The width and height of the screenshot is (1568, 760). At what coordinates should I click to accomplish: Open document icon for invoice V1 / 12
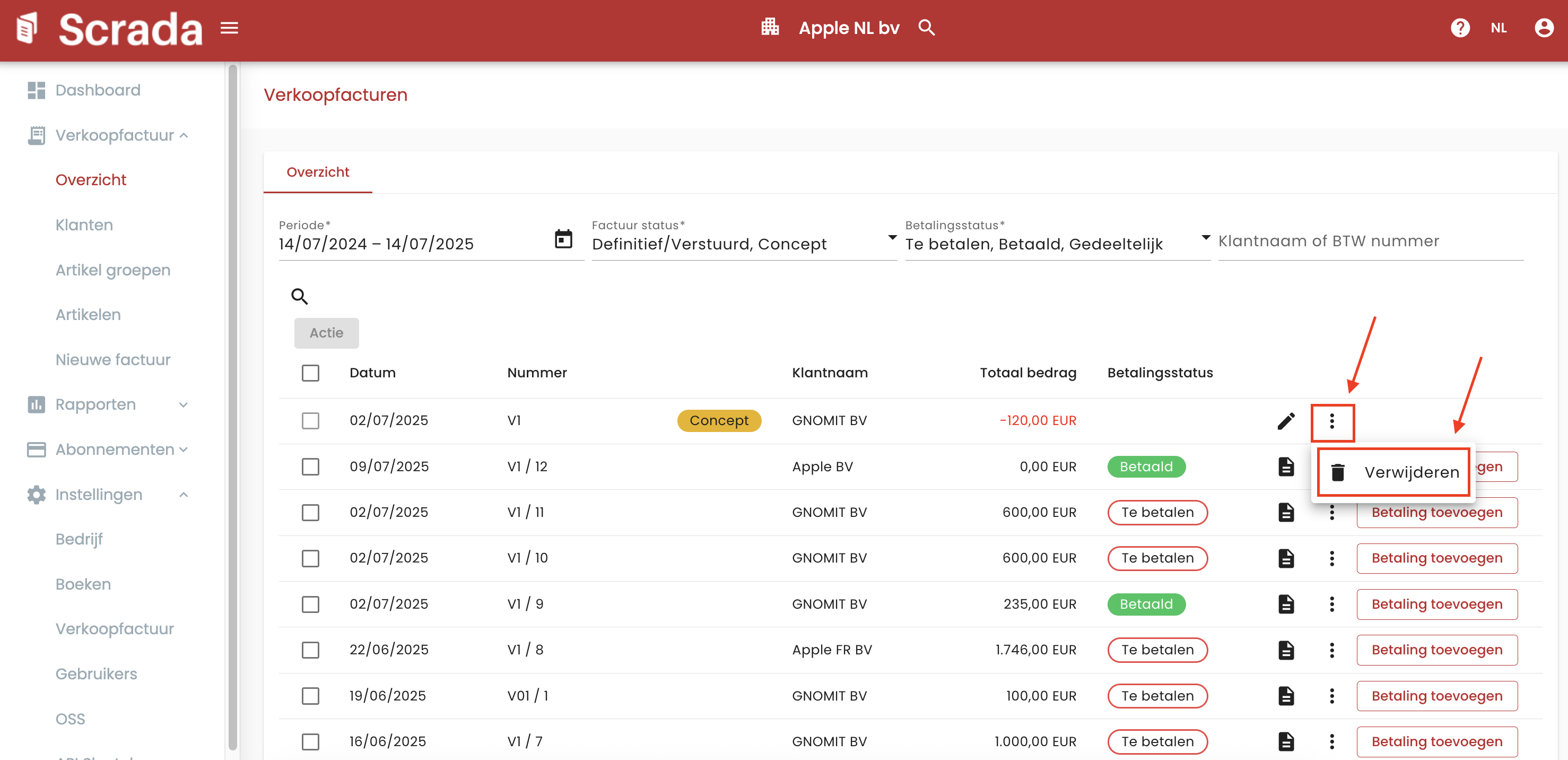click(1286, 467)
